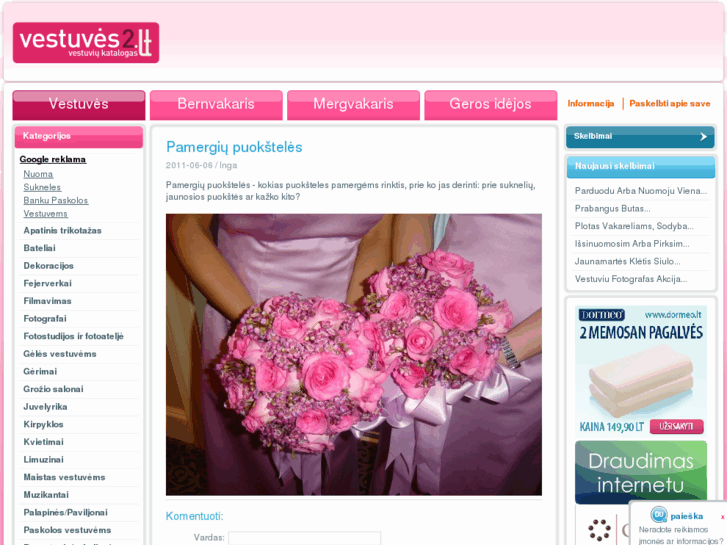
Task: Click the Užsisakyti button in Dormeo ad
Action: click(676, 427)
